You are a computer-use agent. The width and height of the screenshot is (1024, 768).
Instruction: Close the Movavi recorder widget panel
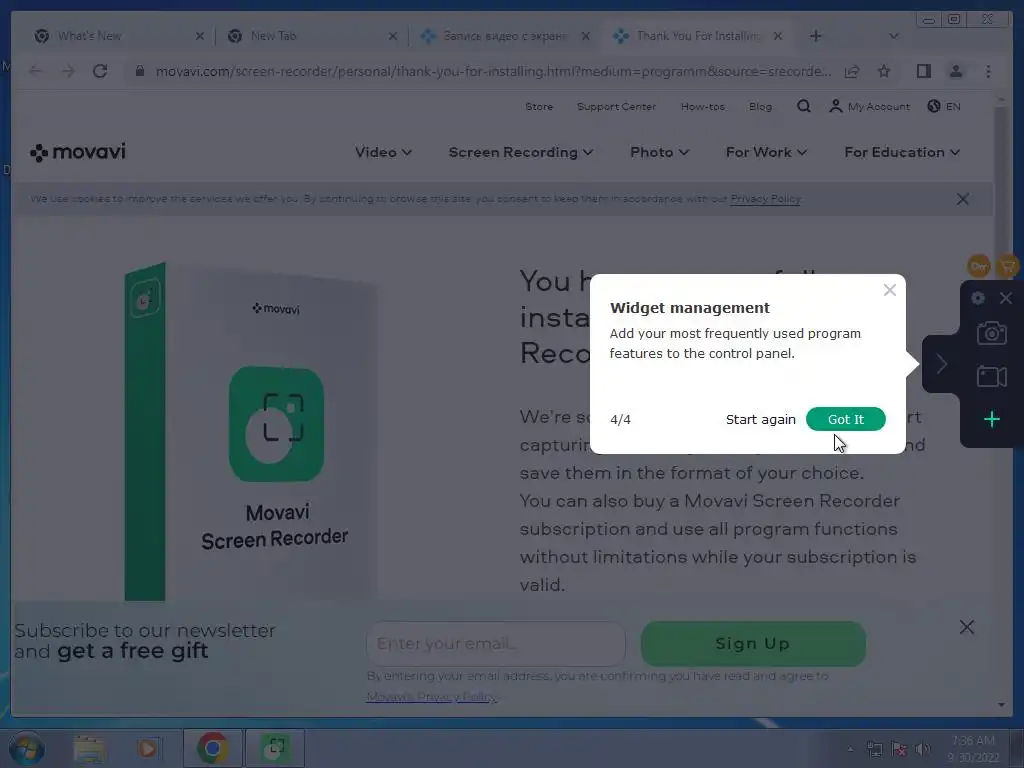[x=1006, y=298]
